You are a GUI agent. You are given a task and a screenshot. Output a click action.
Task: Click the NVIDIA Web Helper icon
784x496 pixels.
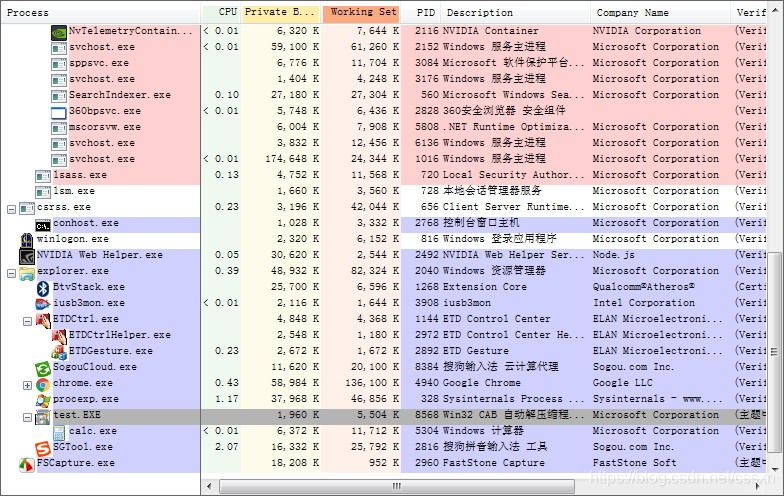click(27, 256)
